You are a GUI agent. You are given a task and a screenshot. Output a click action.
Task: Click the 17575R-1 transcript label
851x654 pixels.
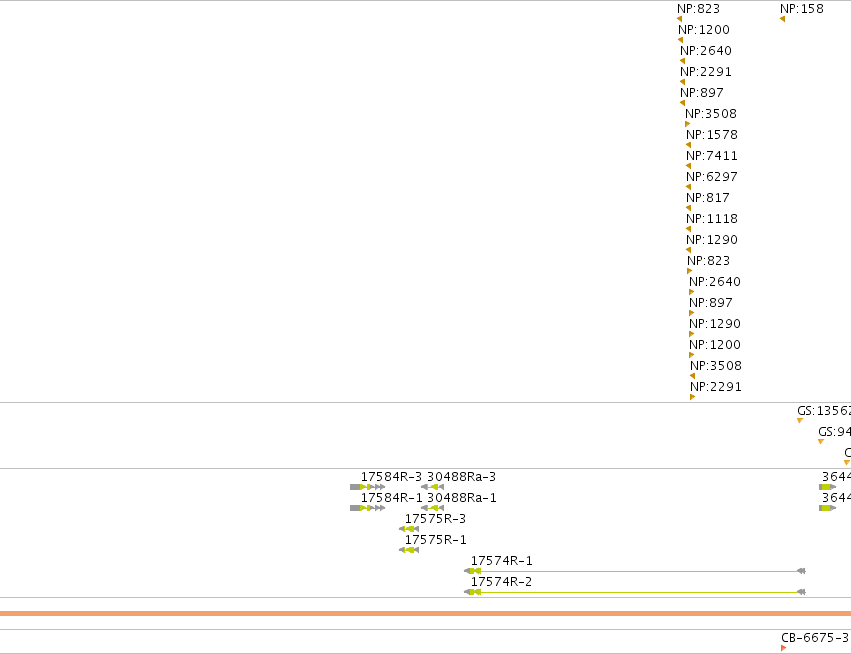[x=435, y=540]
